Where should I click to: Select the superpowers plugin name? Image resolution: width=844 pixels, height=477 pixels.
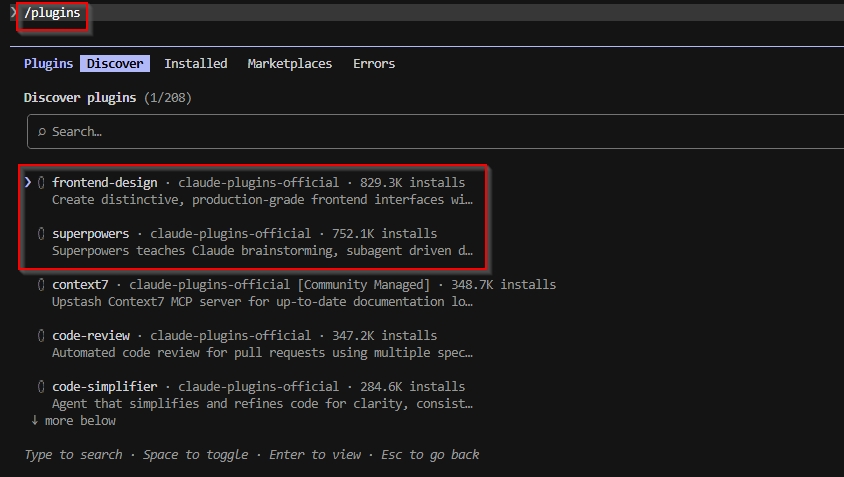point(90,234)
